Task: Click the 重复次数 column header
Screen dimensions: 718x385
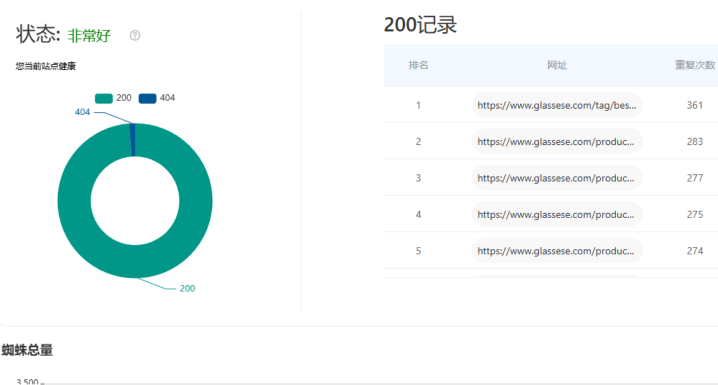Action: point(695,65)
